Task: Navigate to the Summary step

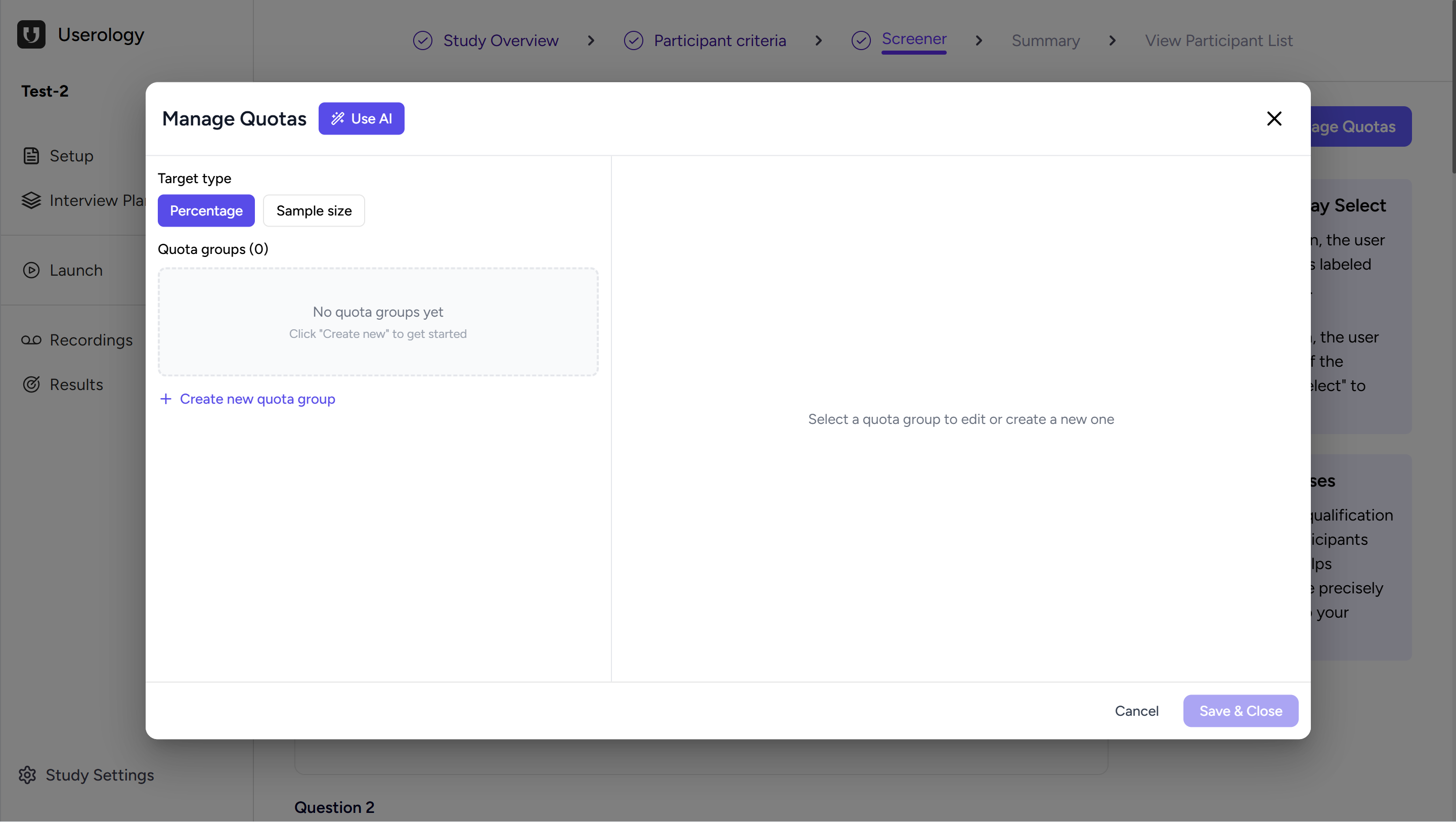Action: [x=1045, y=40]
